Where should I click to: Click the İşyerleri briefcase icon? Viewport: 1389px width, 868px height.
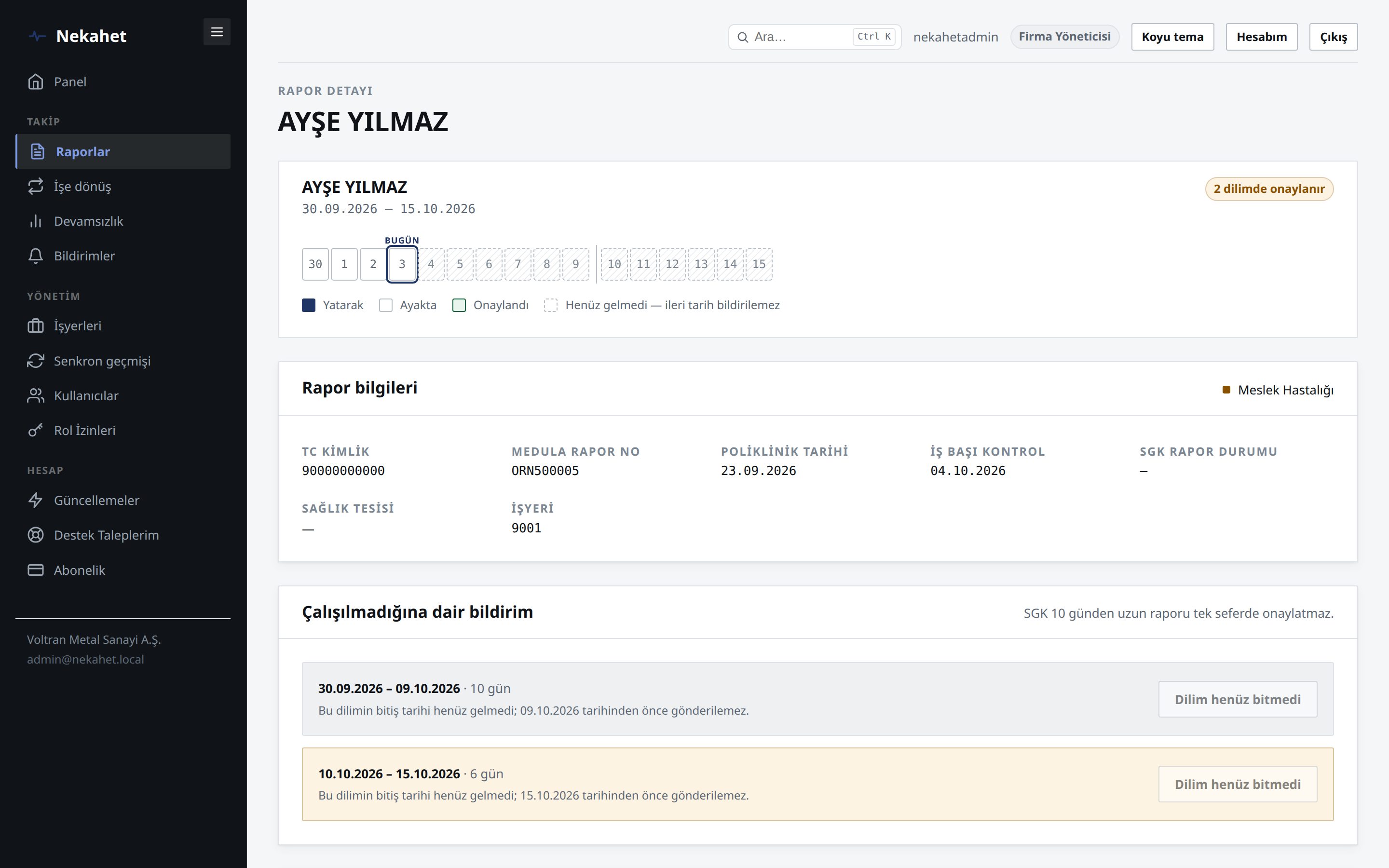pos(36,325)
